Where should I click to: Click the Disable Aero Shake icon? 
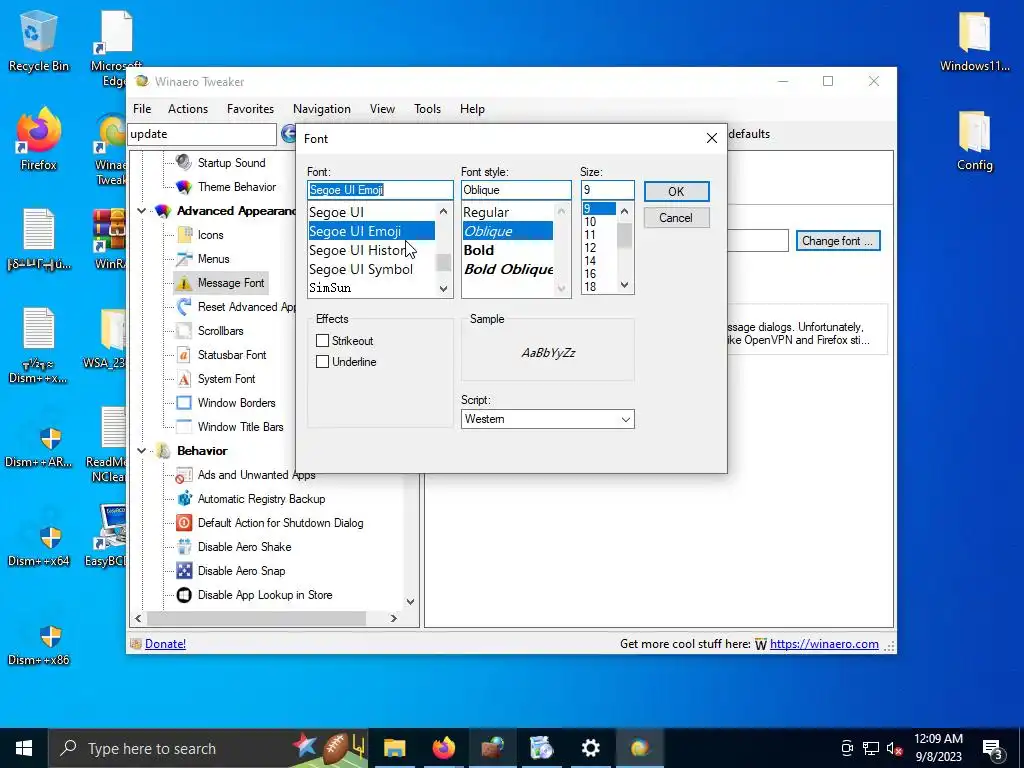click(x=184, y=547)
